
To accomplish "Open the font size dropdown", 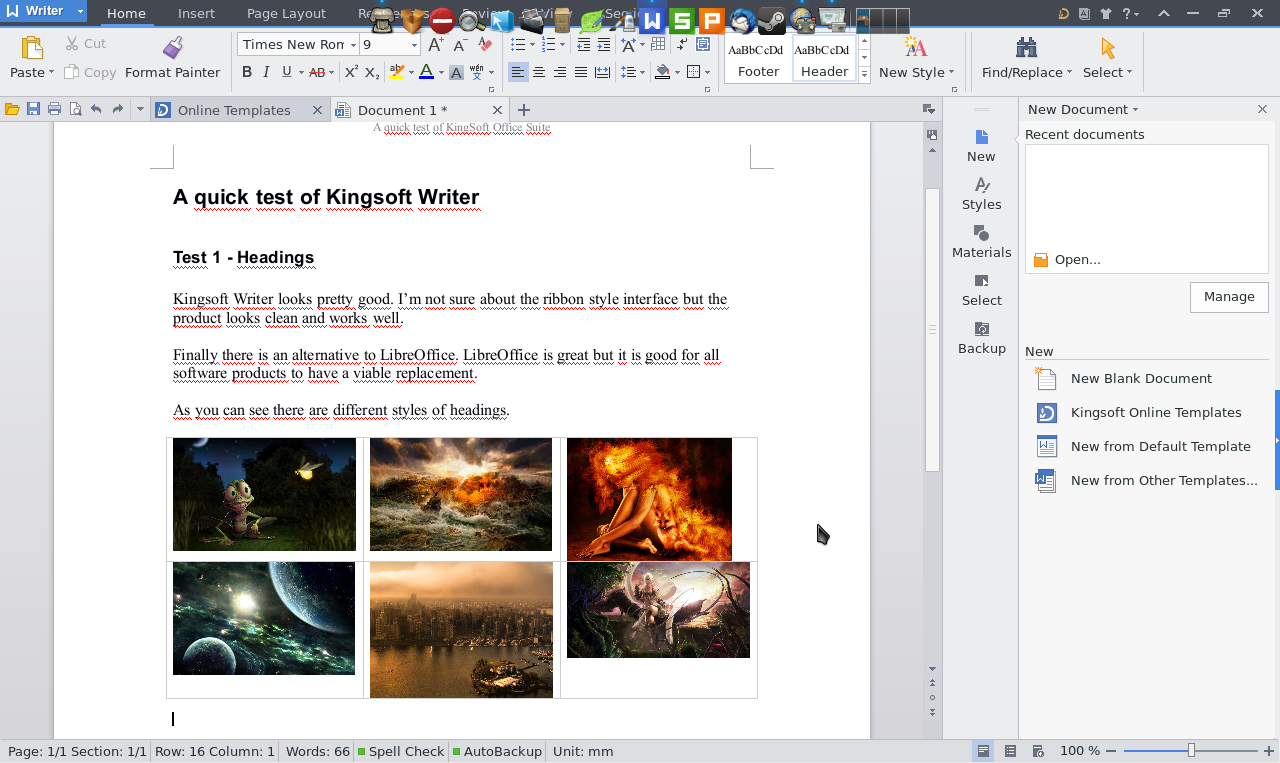I will pos(414,45).
